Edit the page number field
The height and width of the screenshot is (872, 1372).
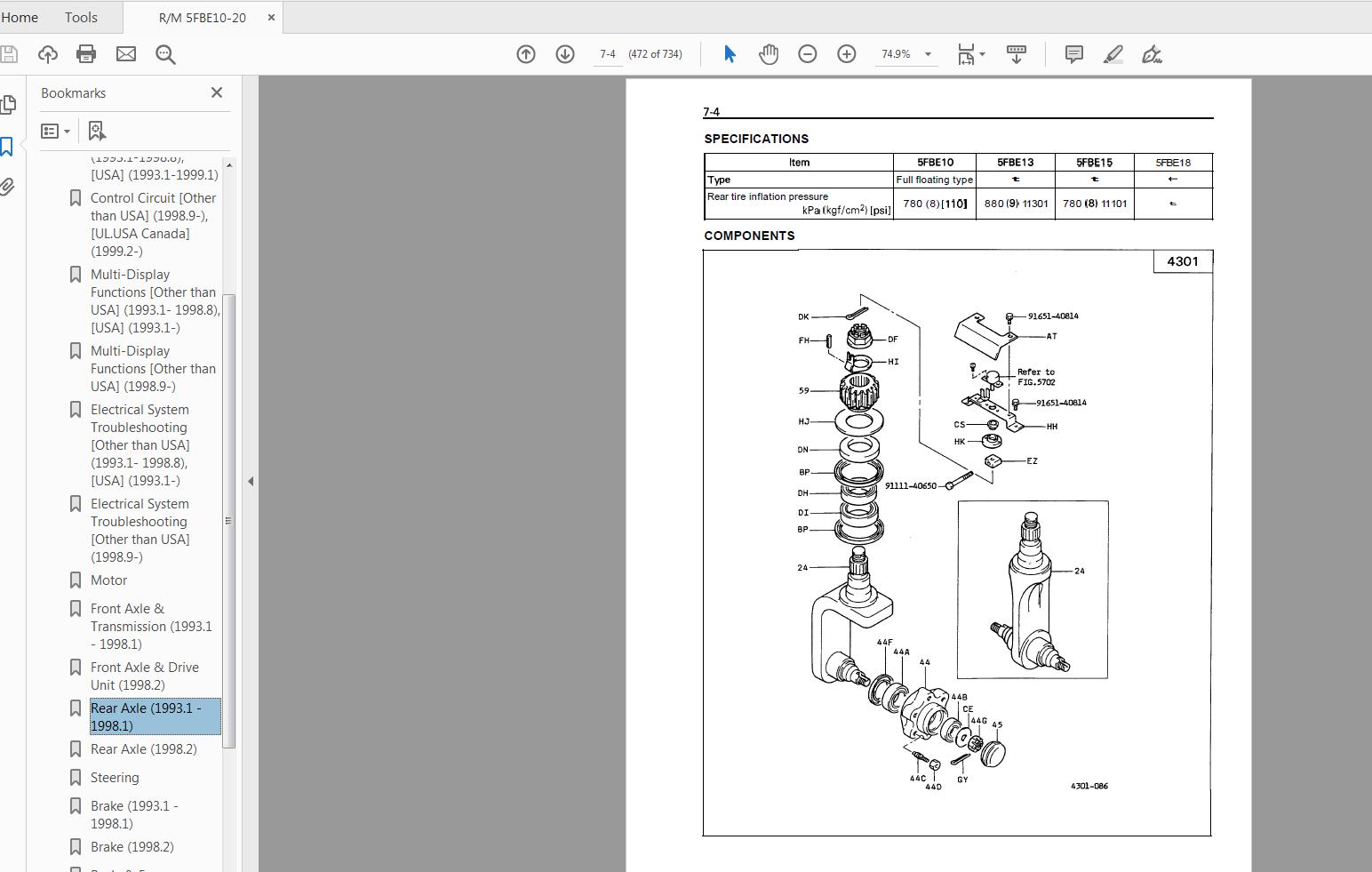pos(608,54)
